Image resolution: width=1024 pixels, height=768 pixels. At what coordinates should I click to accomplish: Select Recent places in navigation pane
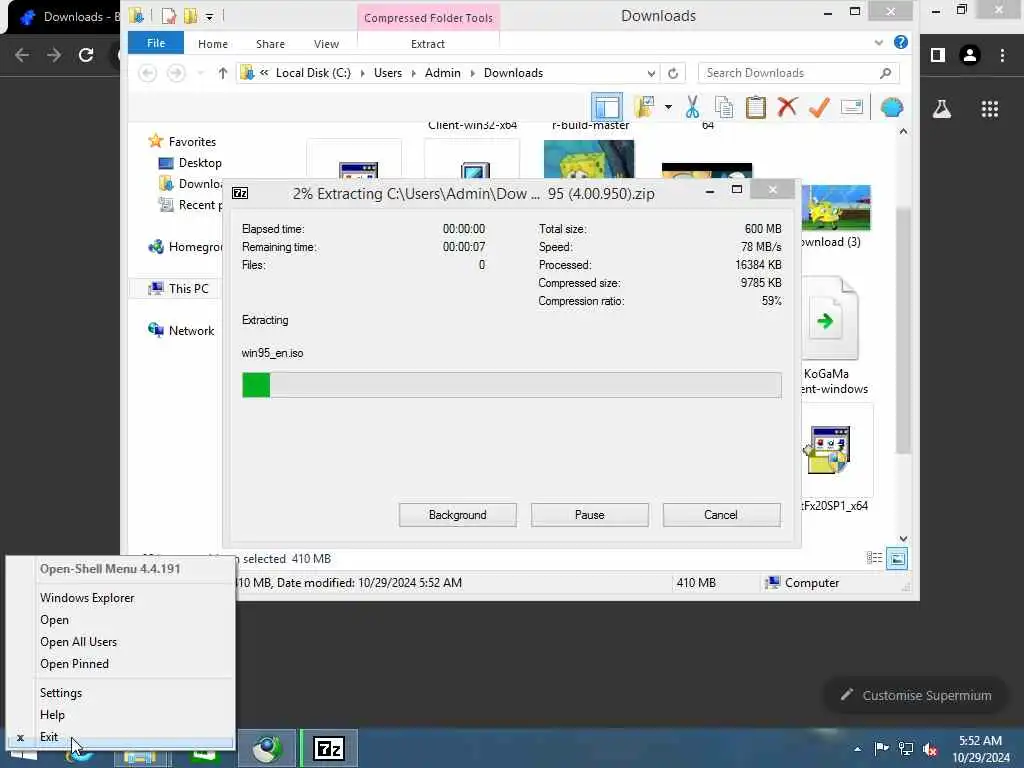click(x=190, y=205)
